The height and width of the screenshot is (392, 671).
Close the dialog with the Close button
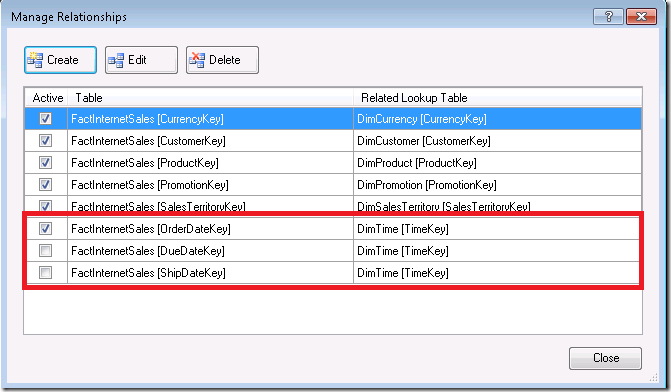coord(605,358)
